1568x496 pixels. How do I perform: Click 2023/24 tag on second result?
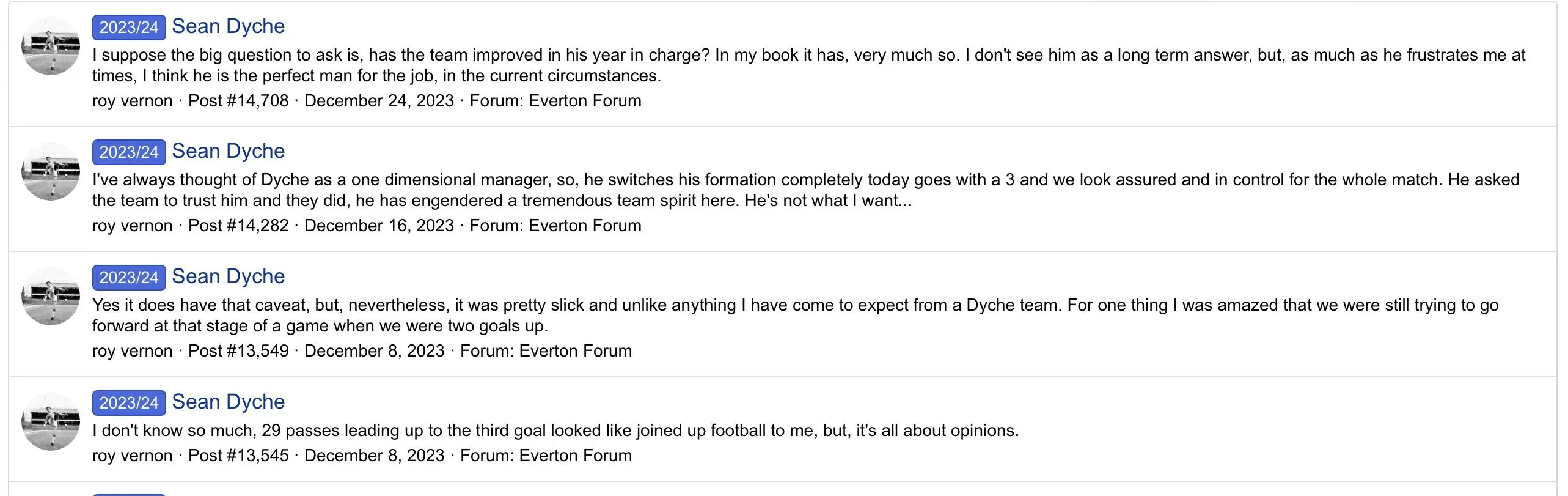point(129,152)
